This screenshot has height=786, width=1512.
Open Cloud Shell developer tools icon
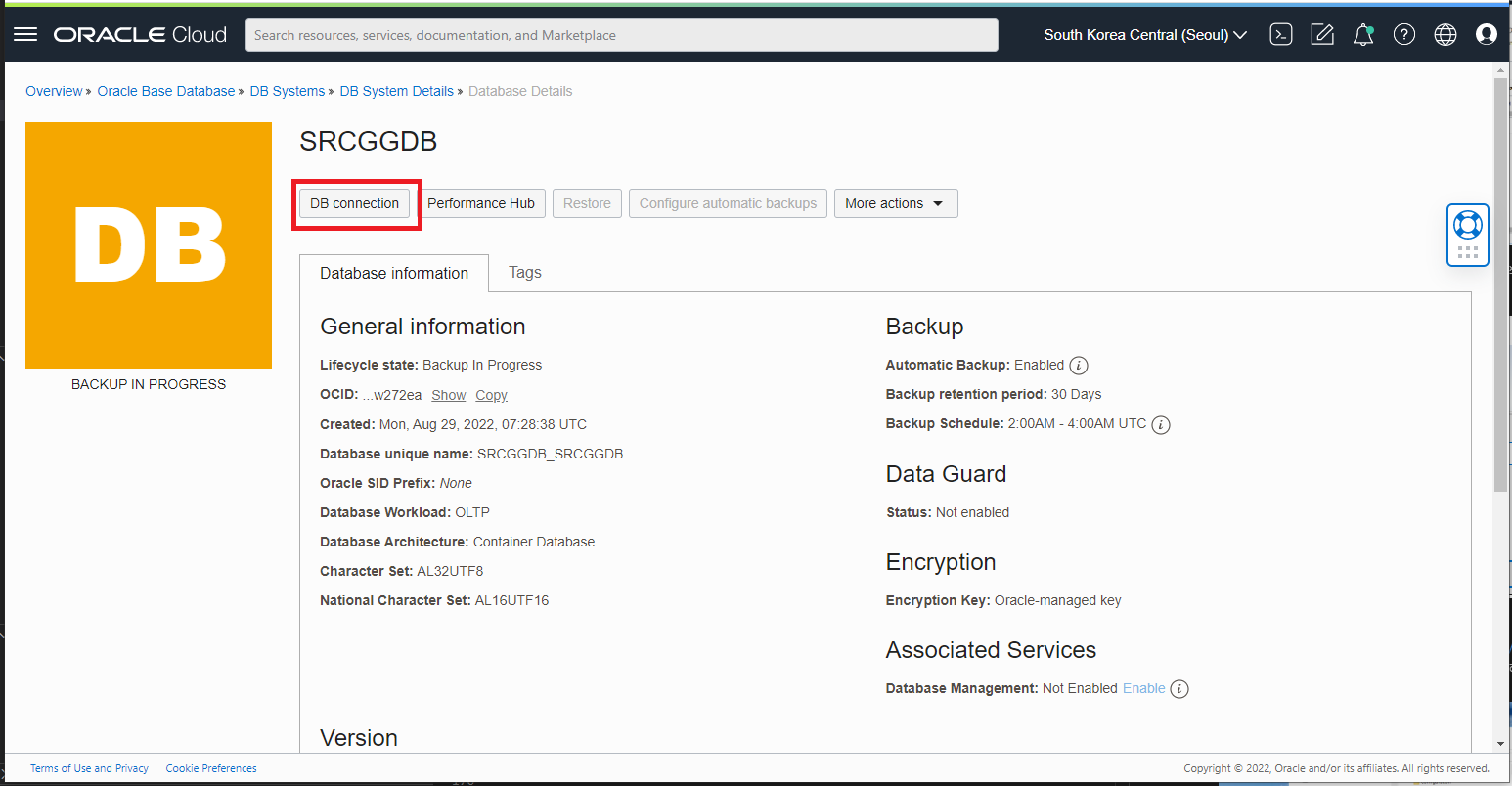pos(1281,35)
